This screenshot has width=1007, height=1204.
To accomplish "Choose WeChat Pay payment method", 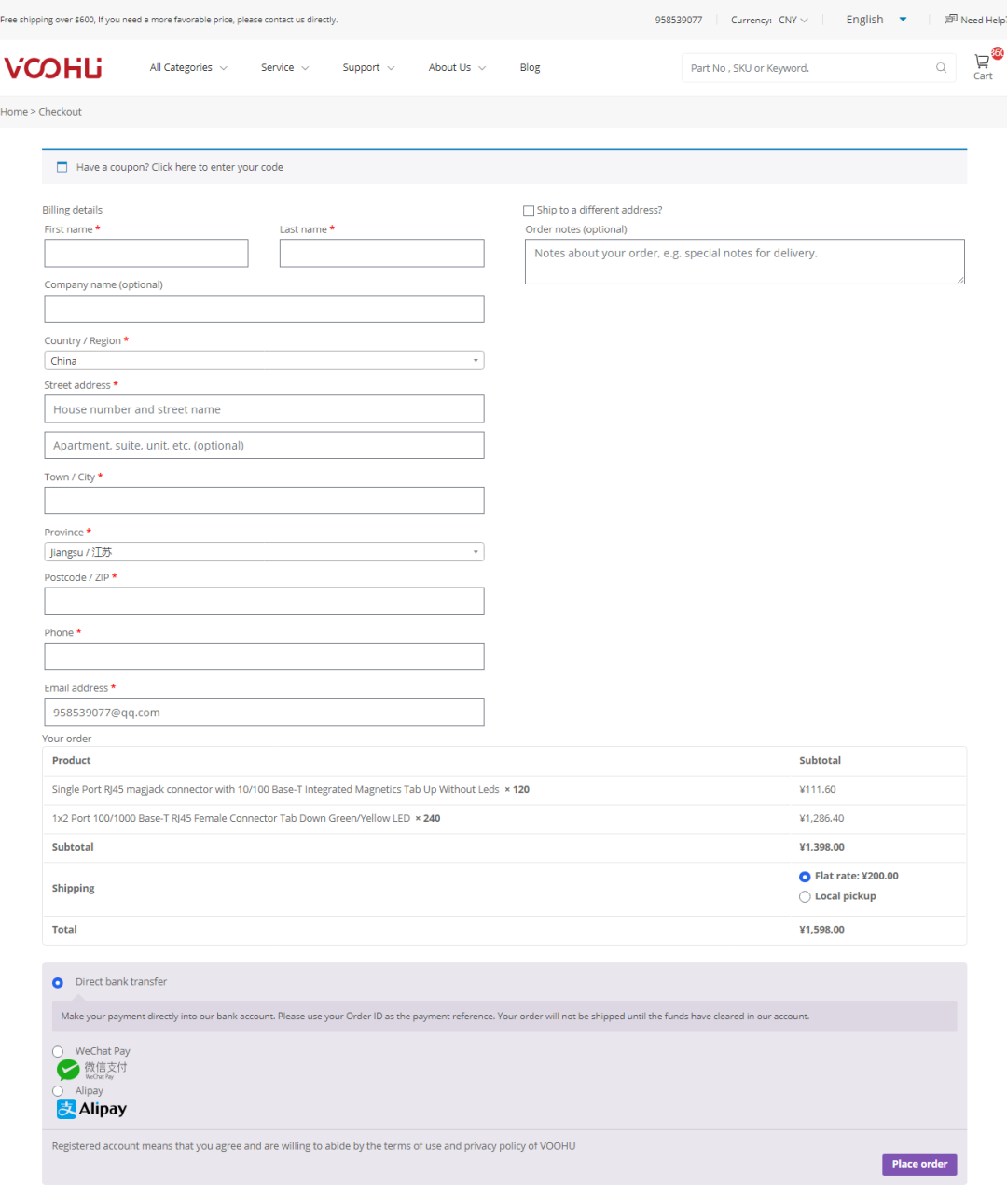I will 58,1052.
